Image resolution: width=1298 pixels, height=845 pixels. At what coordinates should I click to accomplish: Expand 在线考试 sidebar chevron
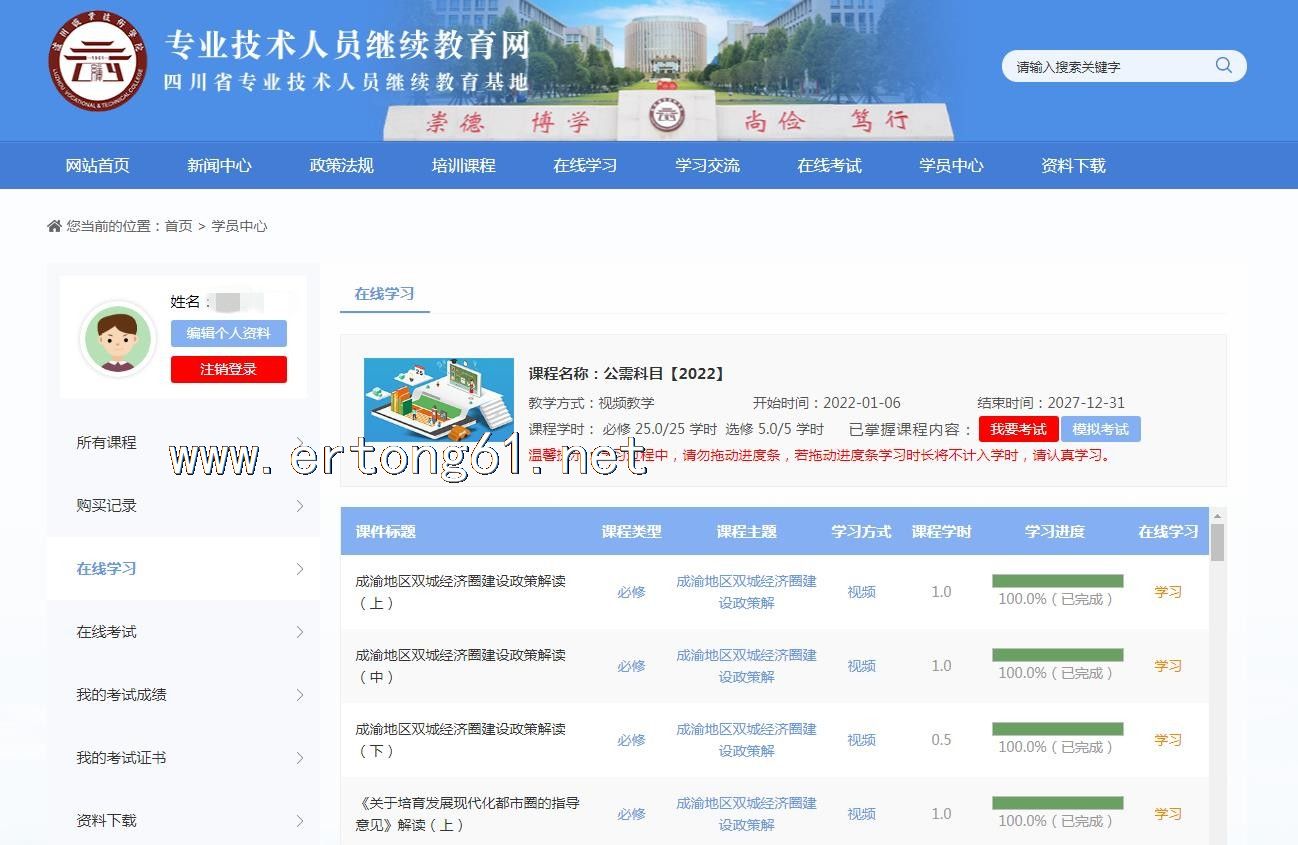click(x=299, y=632)
